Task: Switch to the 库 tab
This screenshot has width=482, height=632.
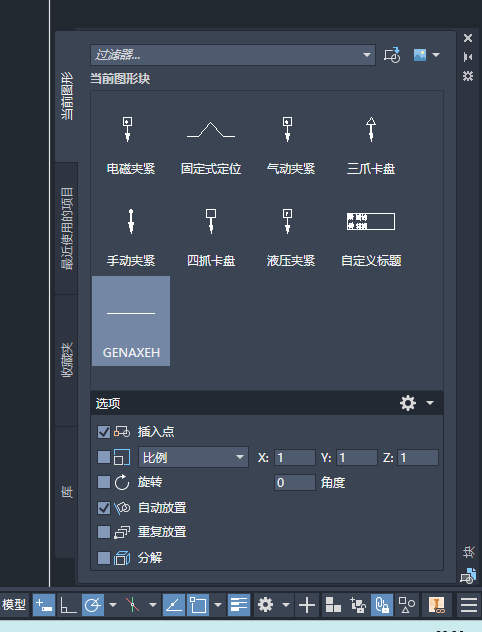Action: (x=67, y=492)
